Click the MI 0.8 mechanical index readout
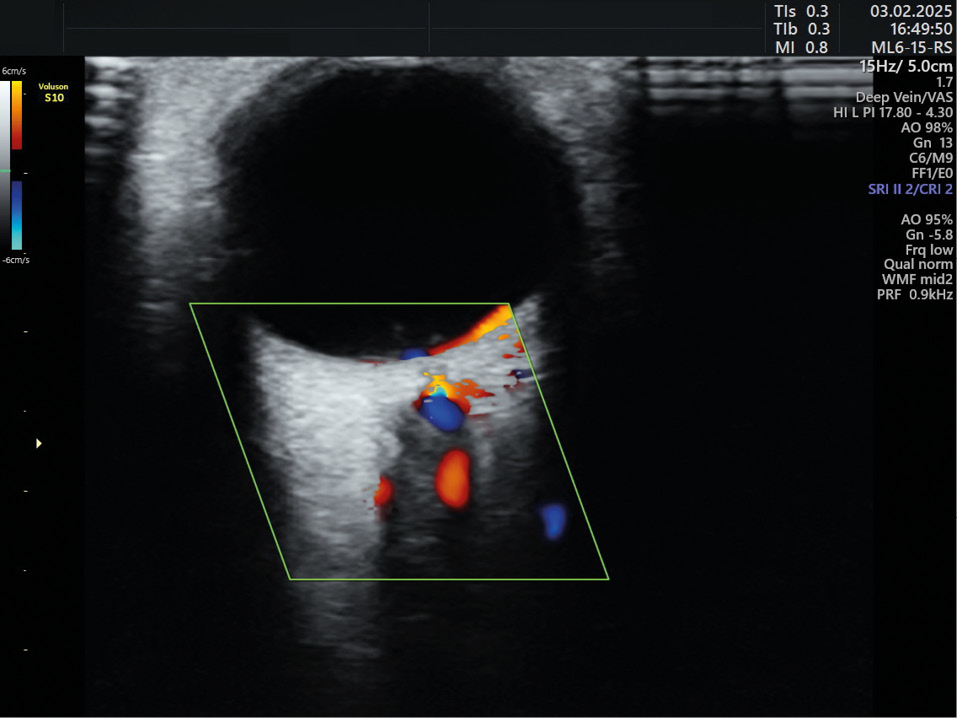The image size is (957, 718). (x=801, y=47)
